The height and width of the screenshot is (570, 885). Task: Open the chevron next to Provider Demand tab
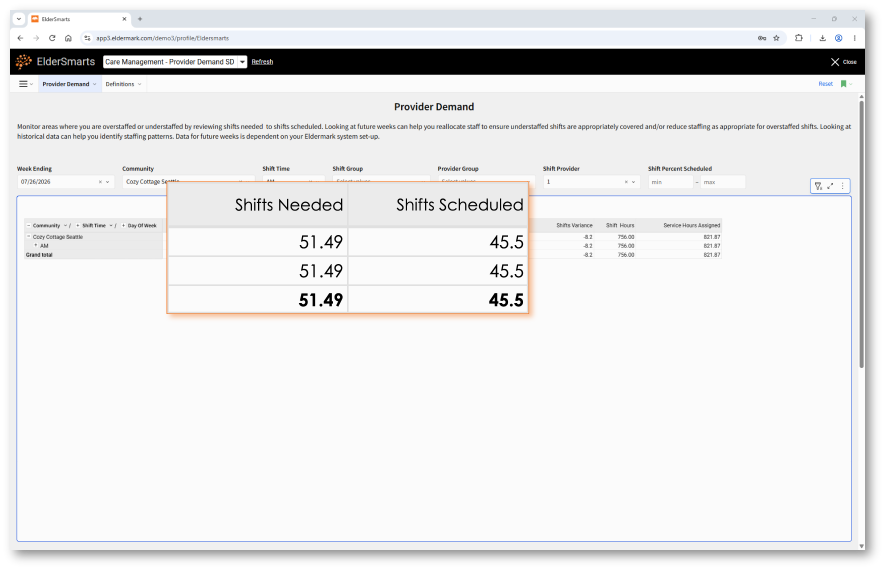pyautogui.click(x=94, y=84)
